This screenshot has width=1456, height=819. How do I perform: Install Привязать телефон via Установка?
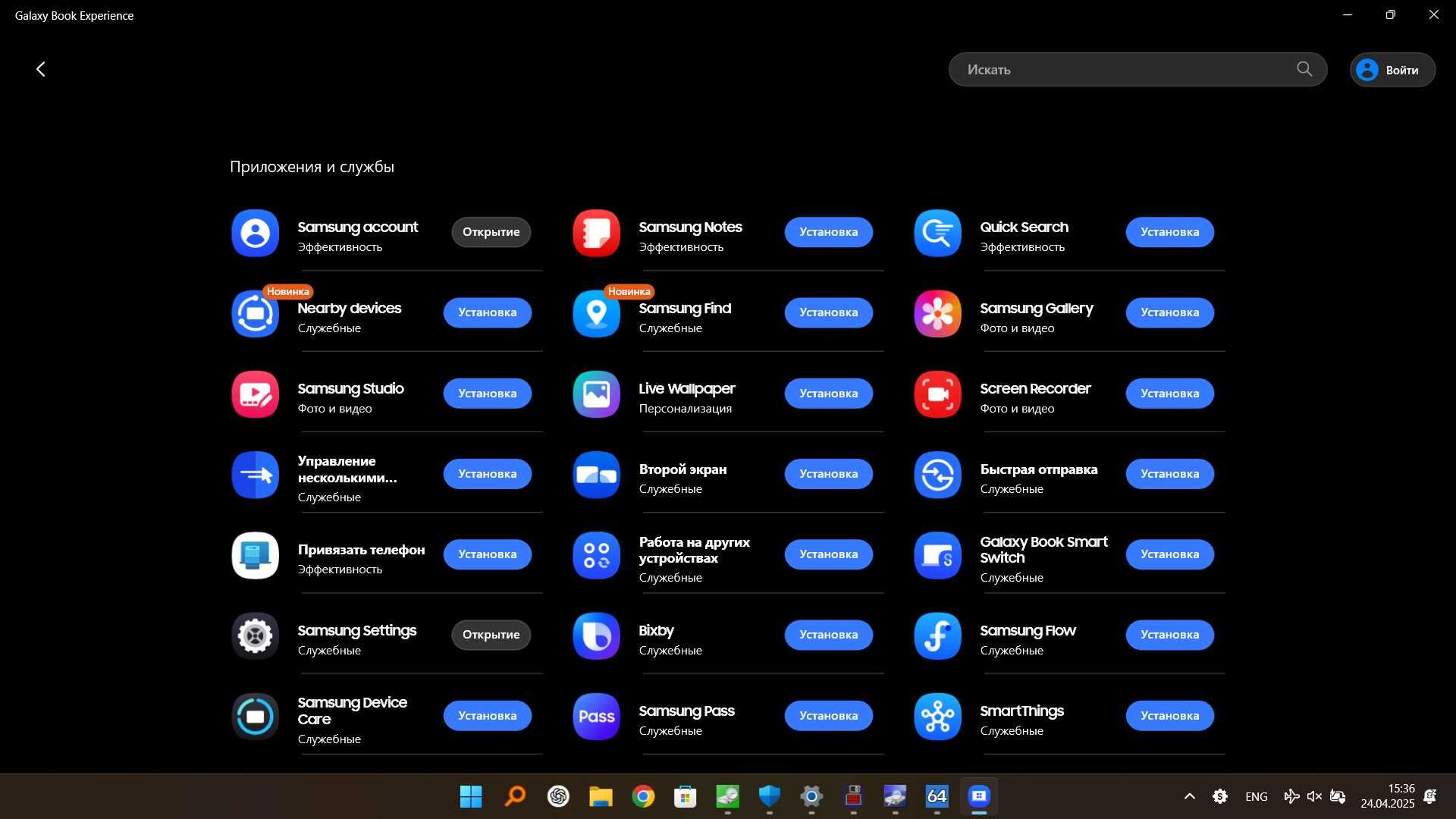pyautogui.click(x=487, y=554)
